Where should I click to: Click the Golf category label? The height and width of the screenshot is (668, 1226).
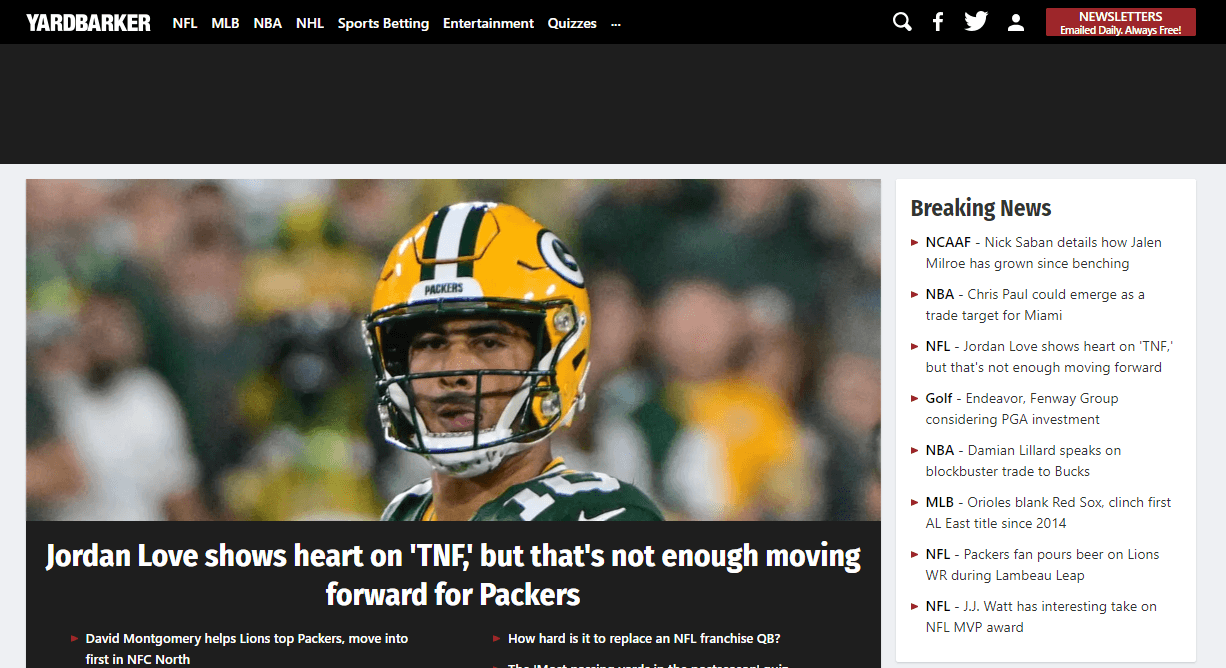[x=939, y=398]
